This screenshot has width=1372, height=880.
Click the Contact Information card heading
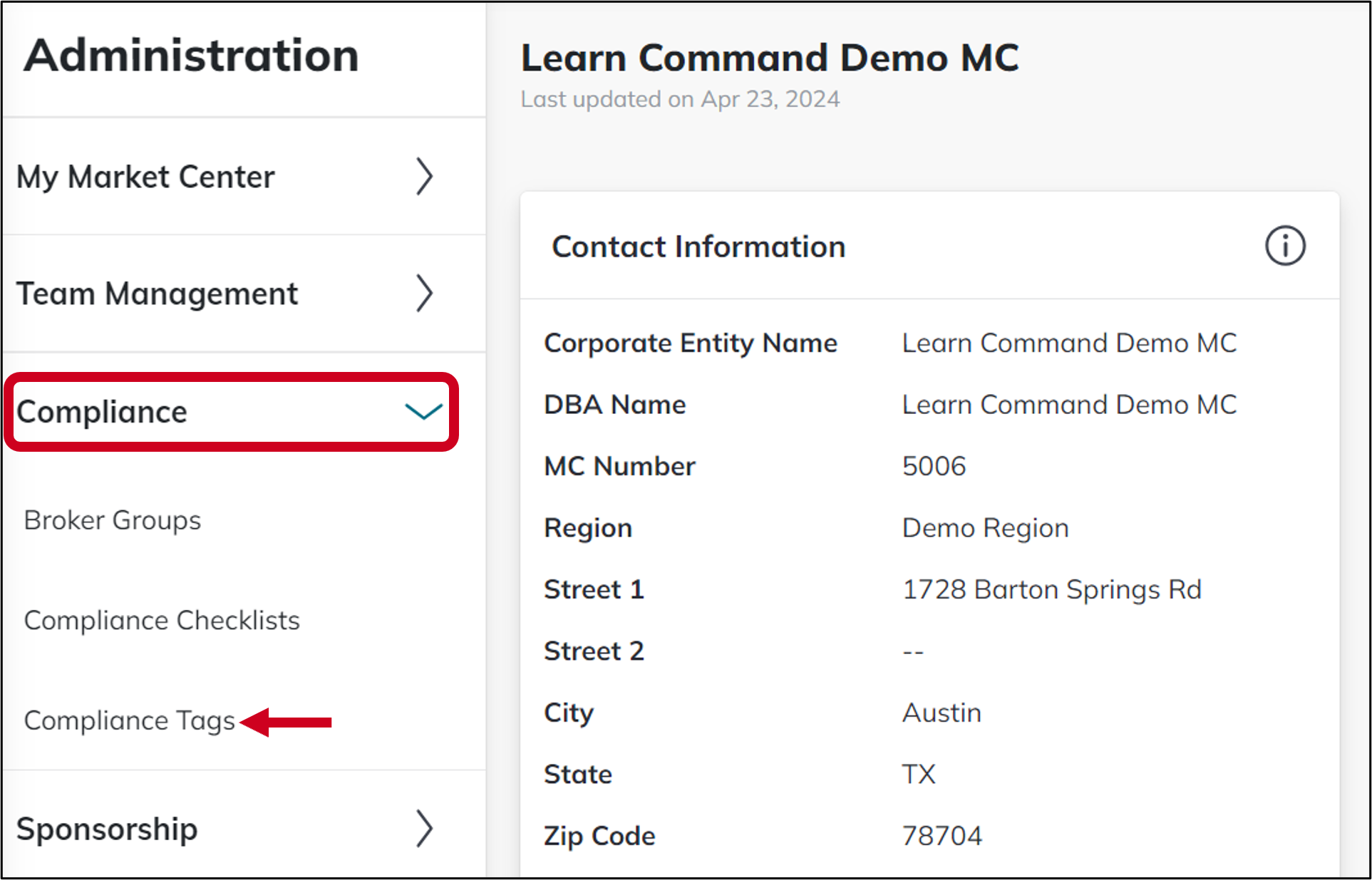tap(698, 247)
